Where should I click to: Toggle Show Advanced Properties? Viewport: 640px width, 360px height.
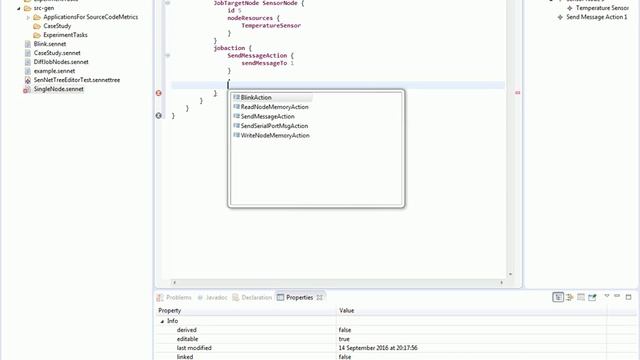click(569, 297)
